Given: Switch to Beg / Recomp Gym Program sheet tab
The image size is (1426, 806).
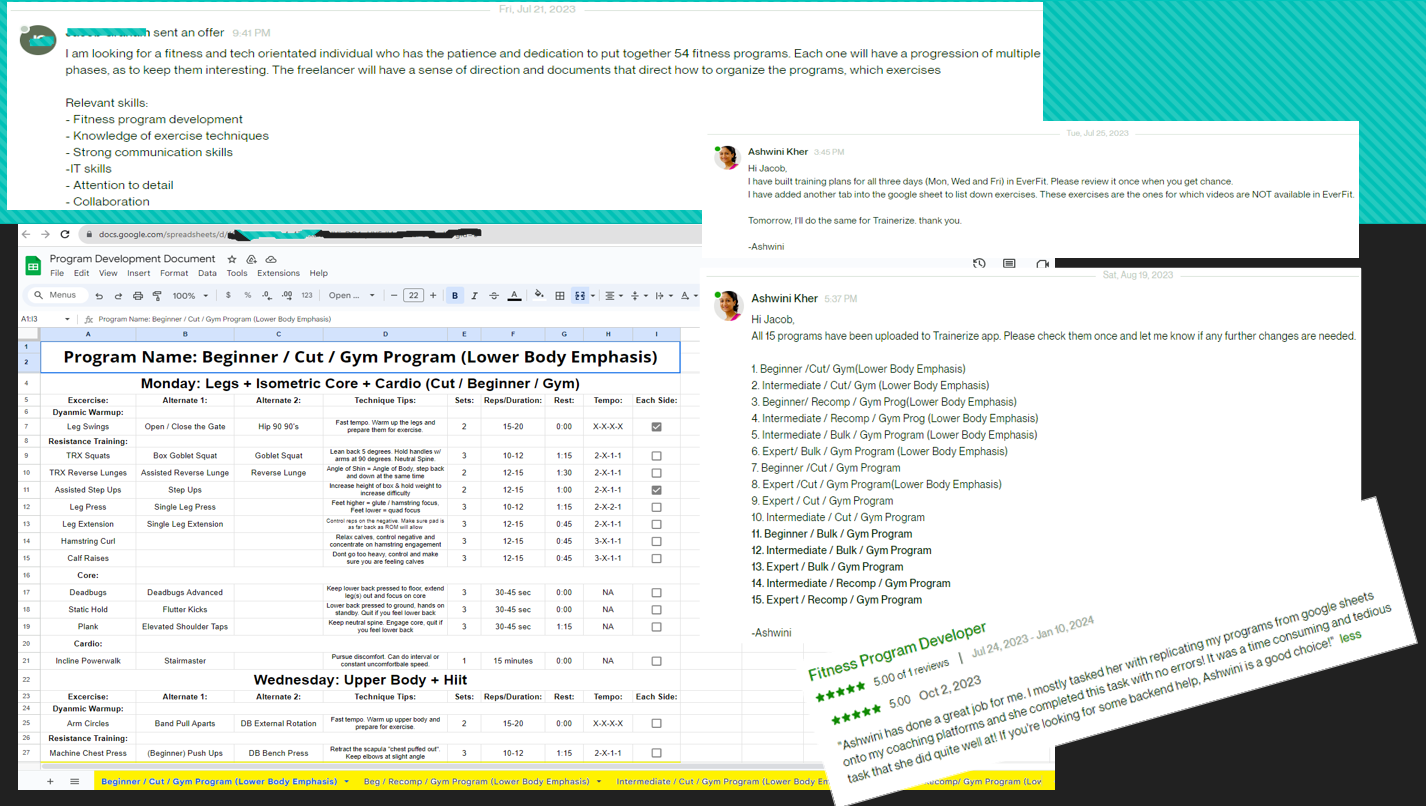Looking at the screenshot, I should [x=476, y=781].
